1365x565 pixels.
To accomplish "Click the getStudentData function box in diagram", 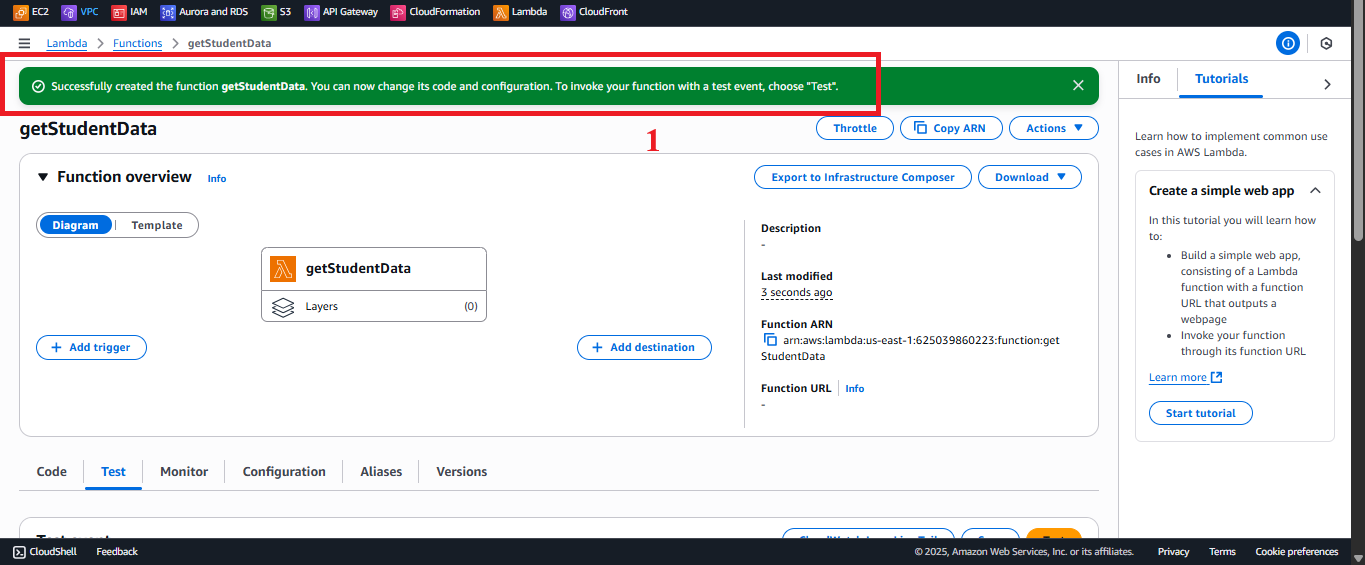I will [x=374, y=269].
